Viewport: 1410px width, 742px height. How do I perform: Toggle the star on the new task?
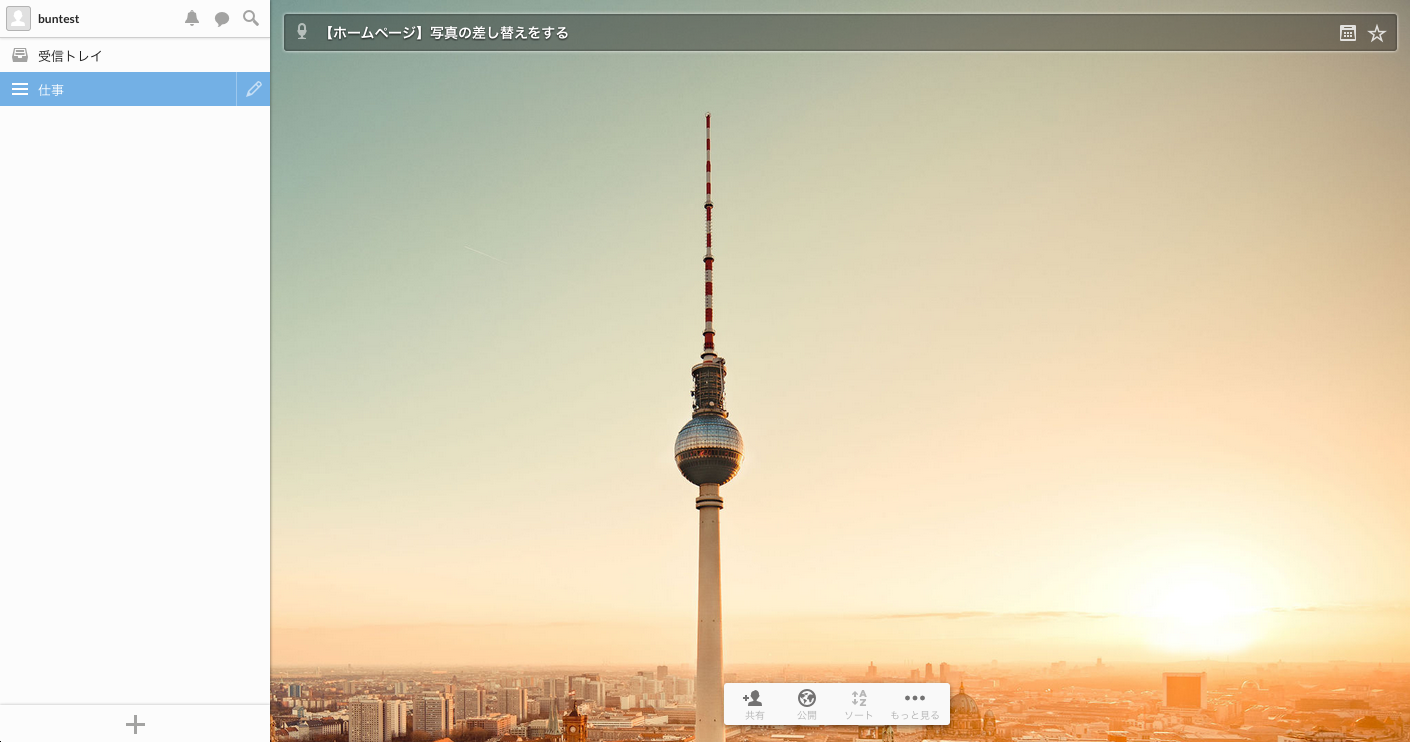coord(1377,33)
